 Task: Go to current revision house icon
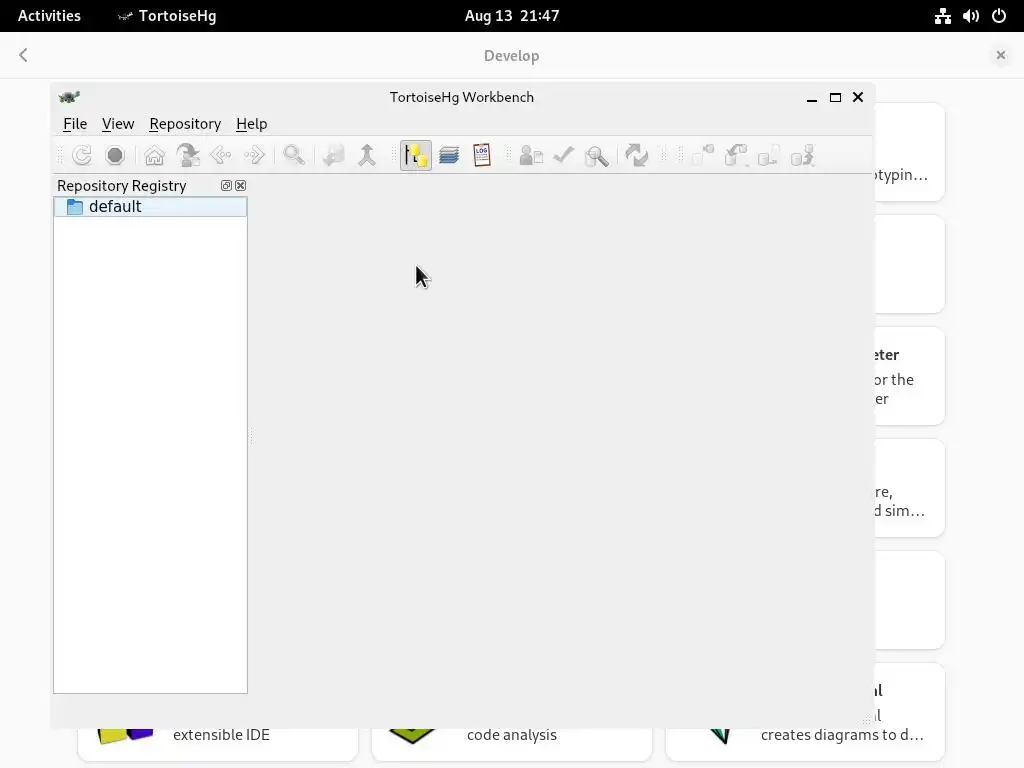coord(155,155)
